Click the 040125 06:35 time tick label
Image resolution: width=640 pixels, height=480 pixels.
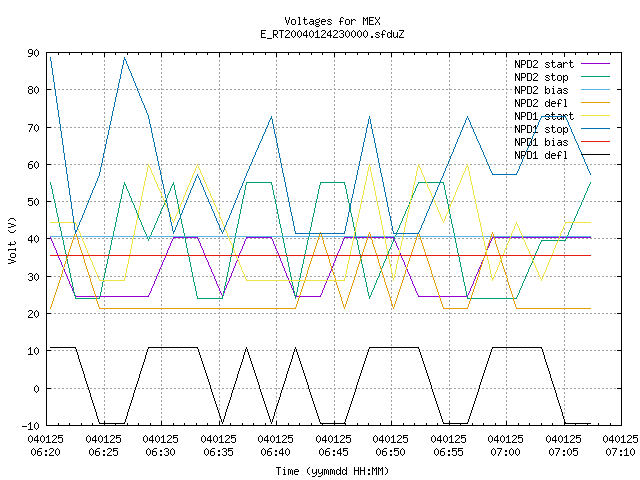tap(218, 446)
